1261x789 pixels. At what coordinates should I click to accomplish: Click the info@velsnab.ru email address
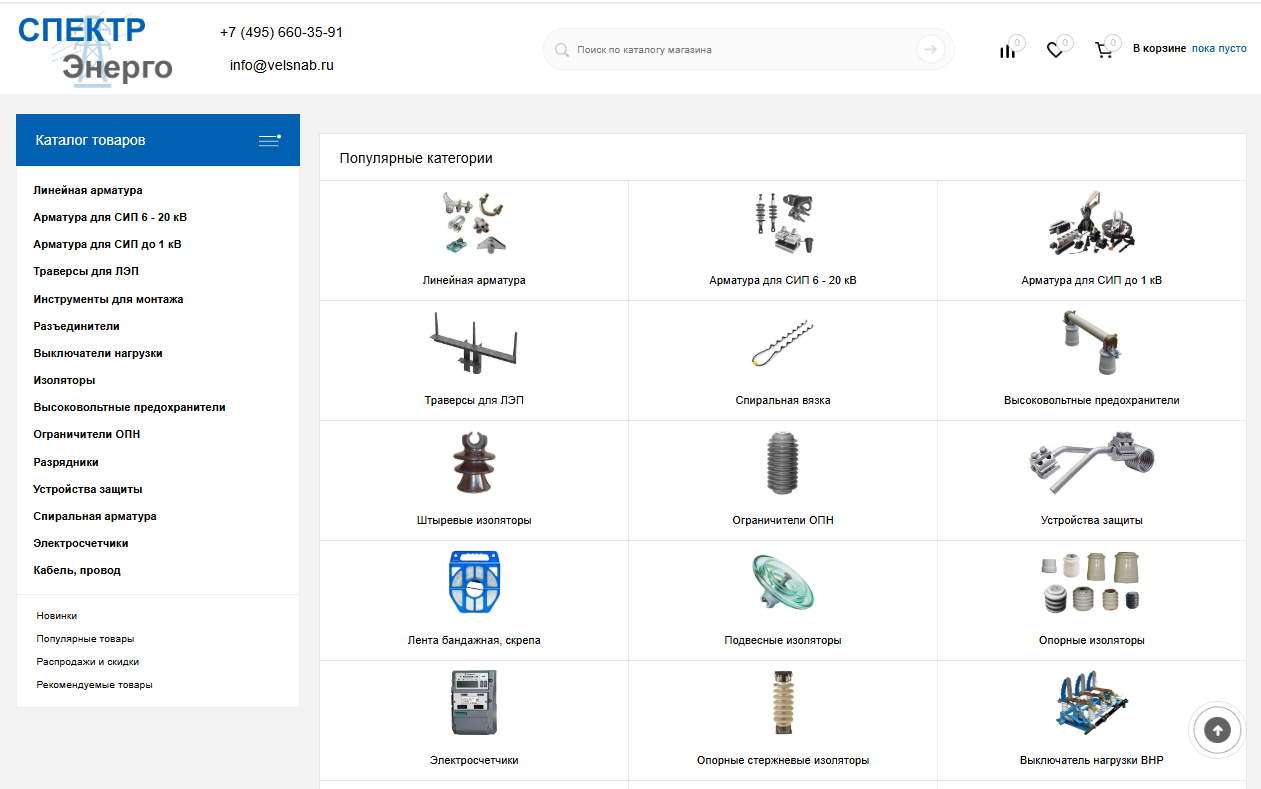tap(281, 65)
